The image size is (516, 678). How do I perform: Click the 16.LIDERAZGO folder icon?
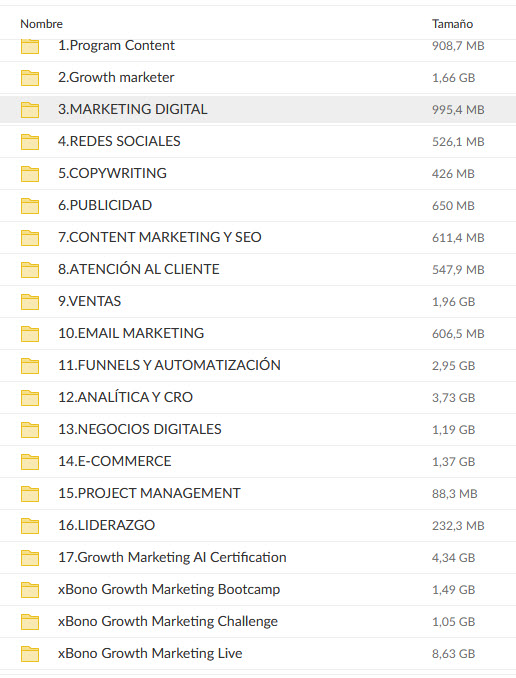coord(30,526)
